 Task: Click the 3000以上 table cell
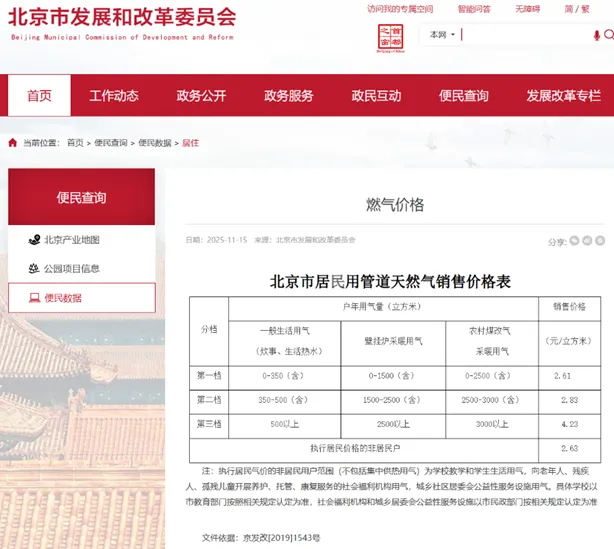tap(492, 424)
